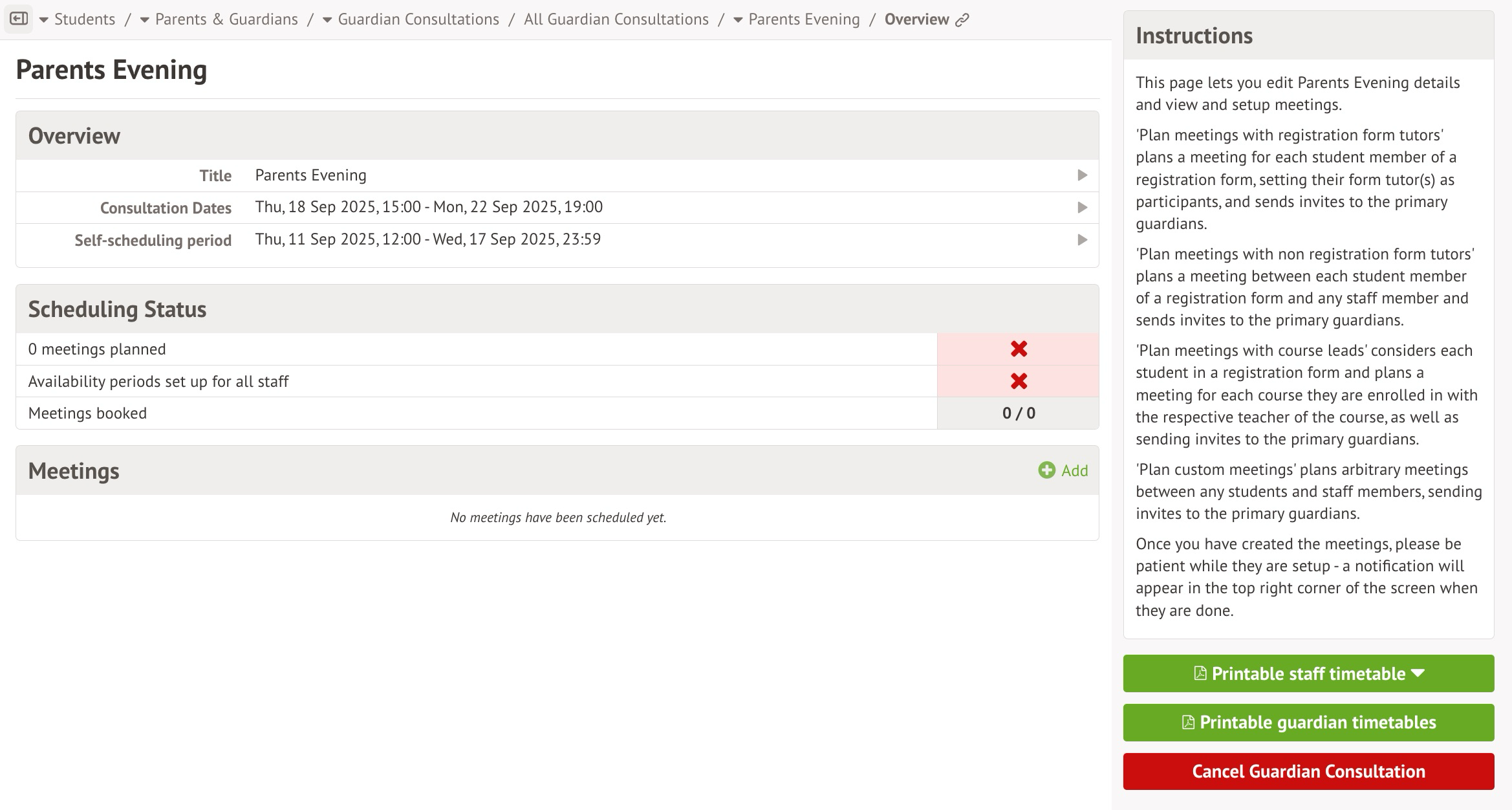1512x810 pixels.
Task: Open Printable staff timetable dropdown caret
Action: click(1418, 673)
